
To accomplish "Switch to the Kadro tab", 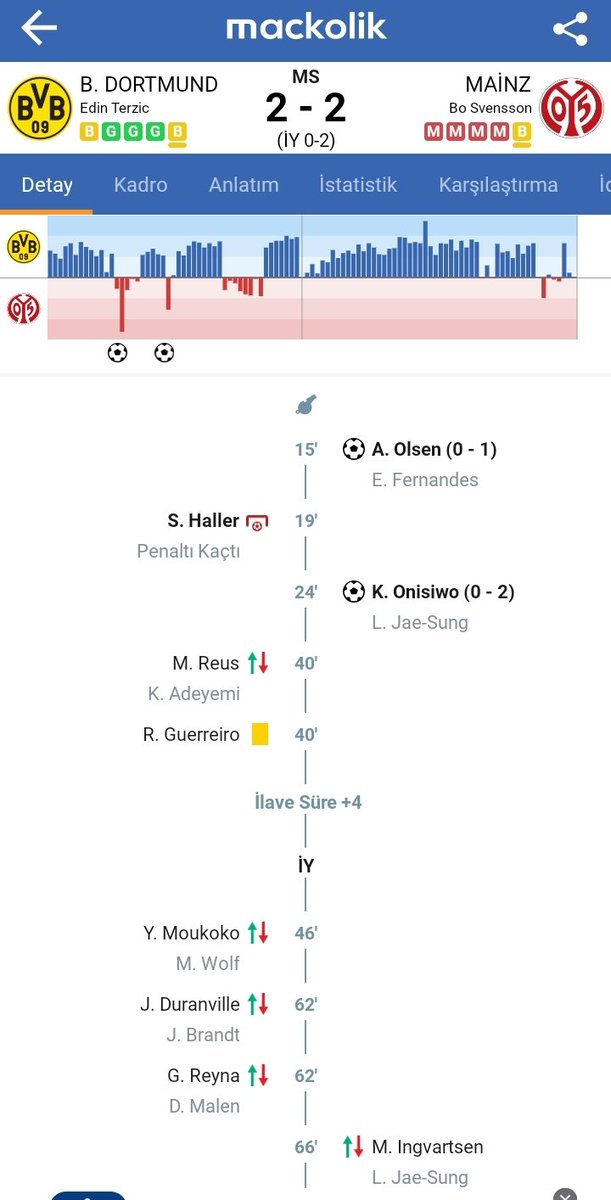I will pyautogui.click(x=141, y=185).
